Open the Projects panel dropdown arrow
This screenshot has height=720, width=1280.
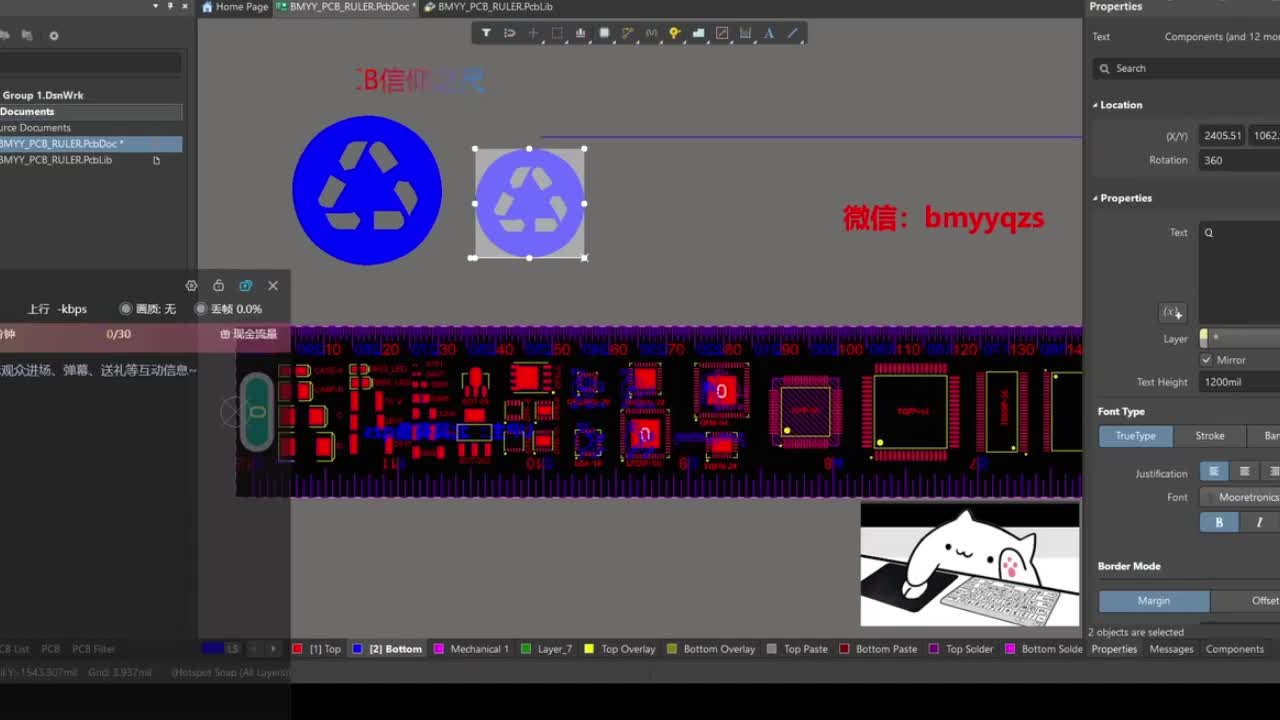[155, 6]
